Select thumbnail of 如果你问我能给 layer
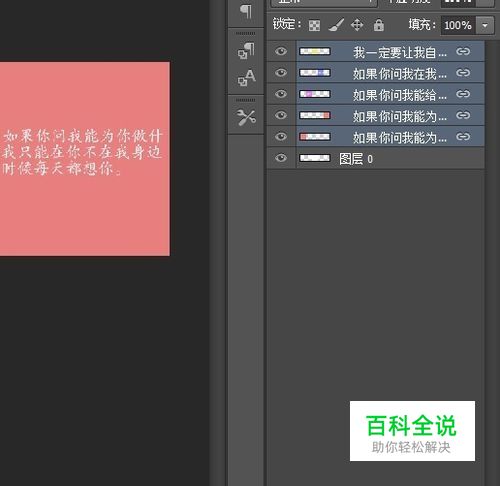The height and width of the screenshot is (486, 500). point(315,94)
